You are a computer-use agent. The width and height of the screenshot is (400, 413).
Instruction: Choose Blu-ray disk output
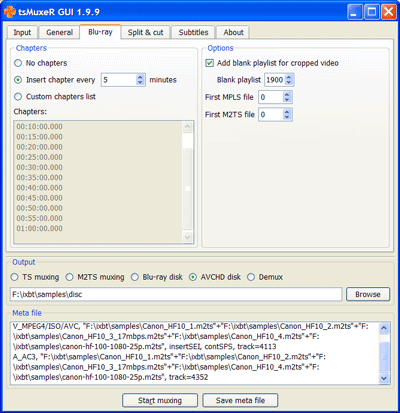[157, 277]
